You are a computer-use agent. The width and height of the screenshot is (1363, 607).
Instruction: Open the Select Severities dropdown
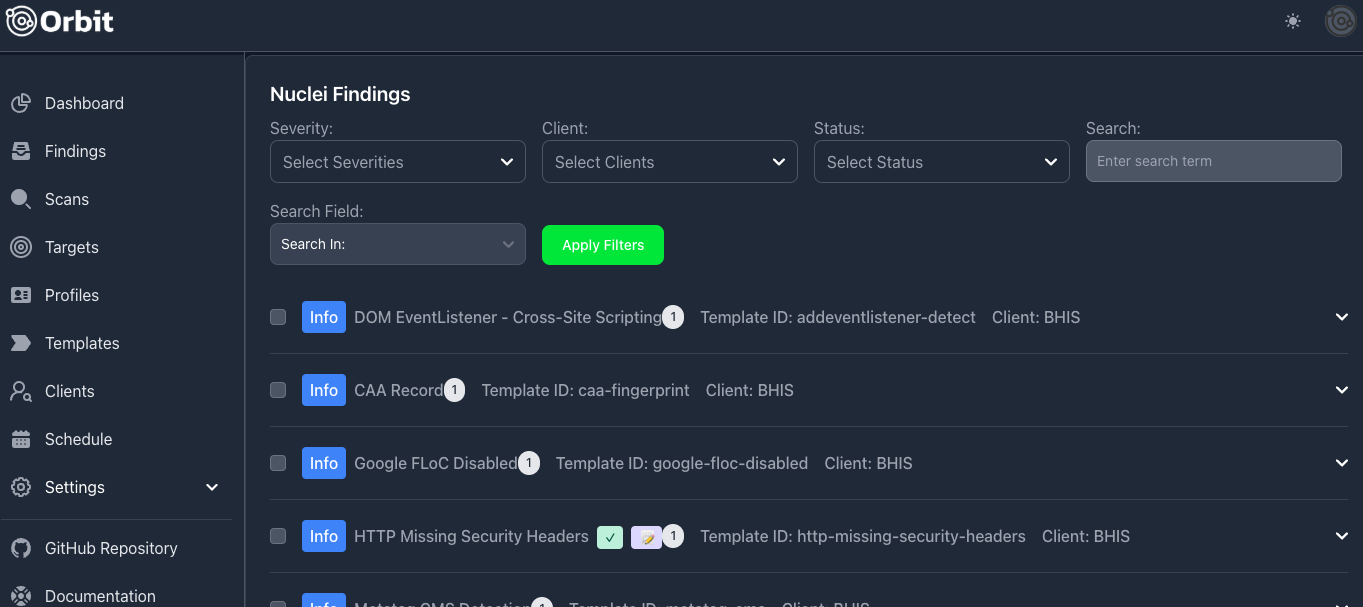click(x=397, y=162)
